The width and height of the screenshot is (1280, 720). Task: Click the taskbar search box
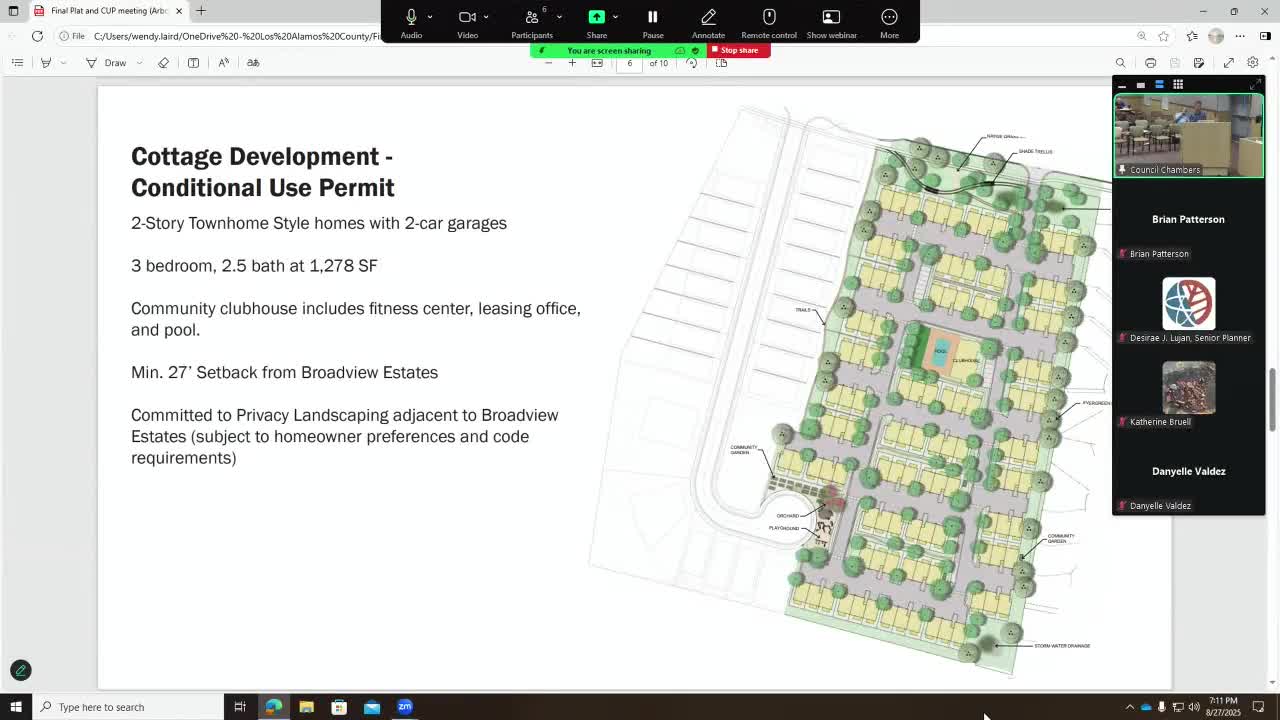[128, 707]
